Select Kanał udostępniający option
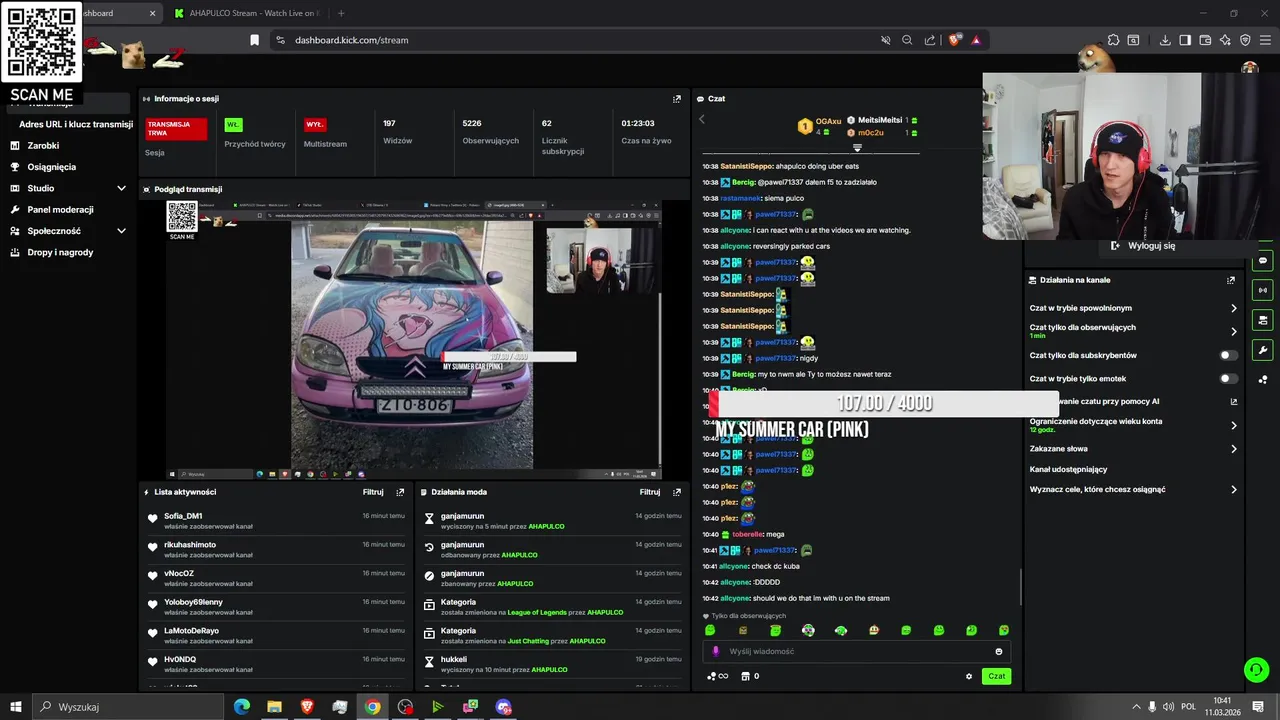This screenshot has height=720, width=1280. click(1068, 469)
